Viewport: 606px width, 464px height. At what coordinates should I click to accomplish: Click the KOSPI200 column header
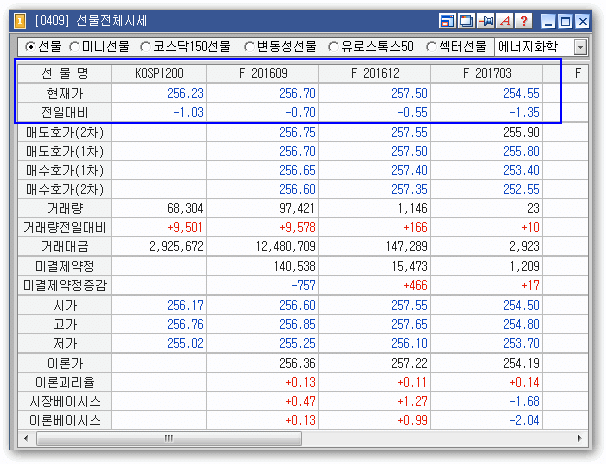[159, 73]
